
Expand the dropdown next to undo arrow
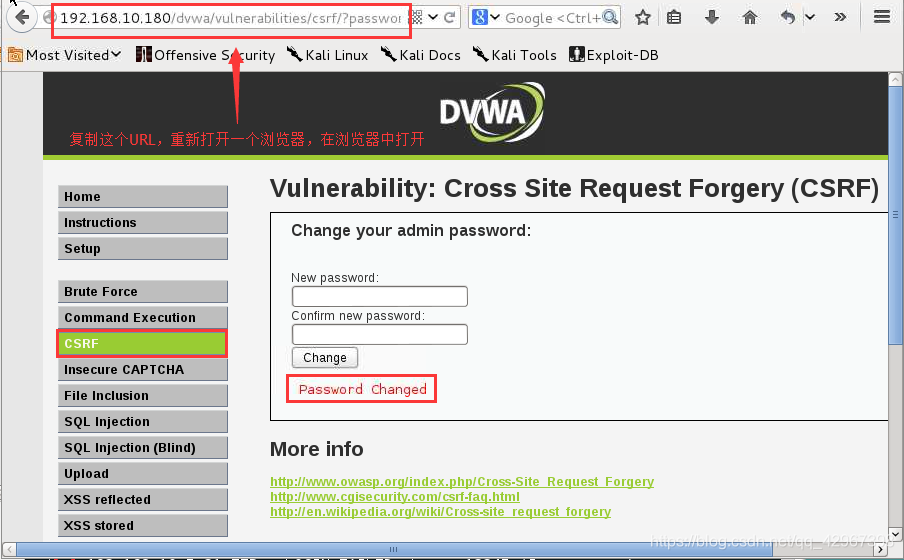810,17
